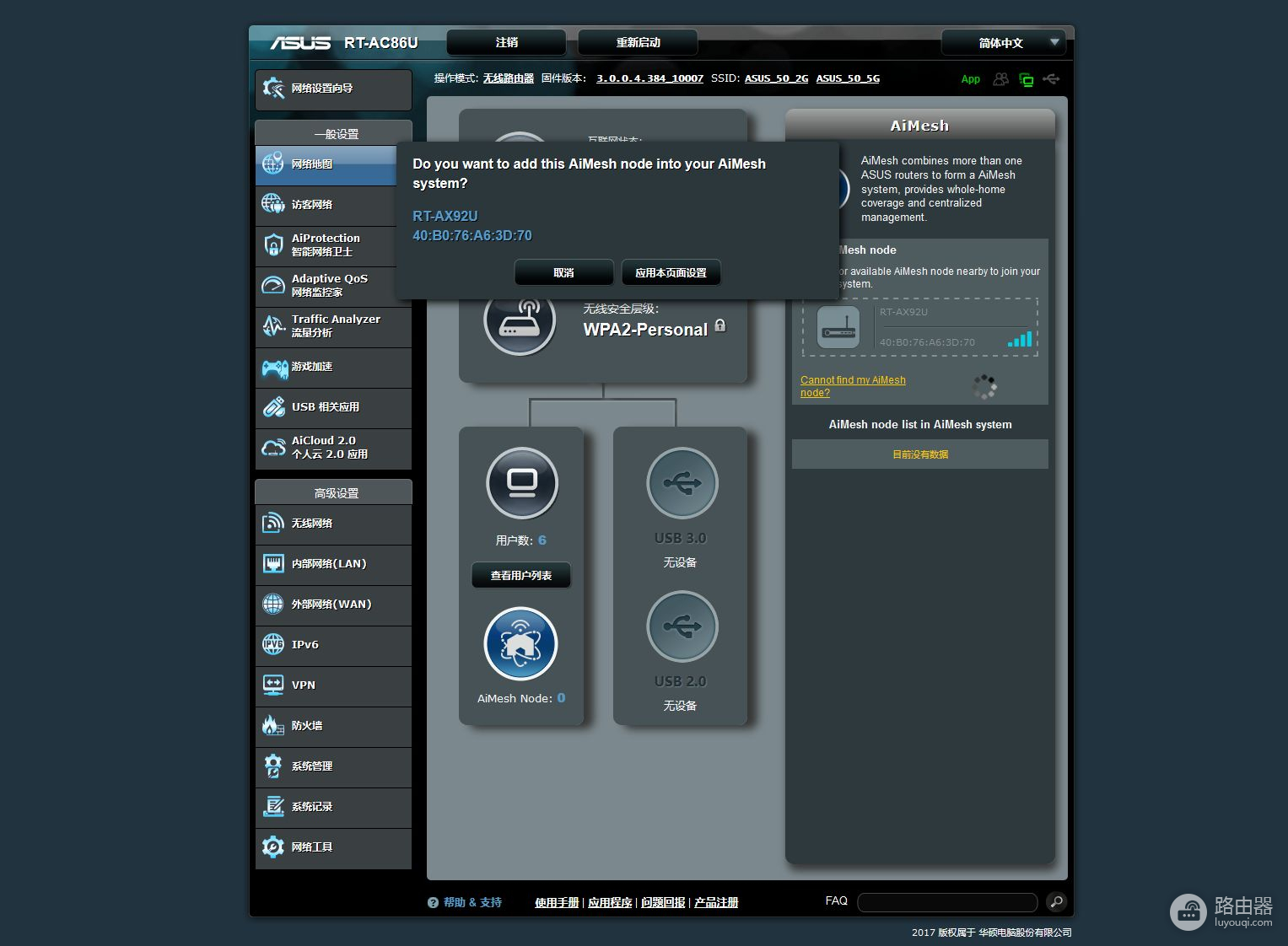The image size is (1288, 946).
Task: Click the USB status icon in header
Action: point(1051,79)
